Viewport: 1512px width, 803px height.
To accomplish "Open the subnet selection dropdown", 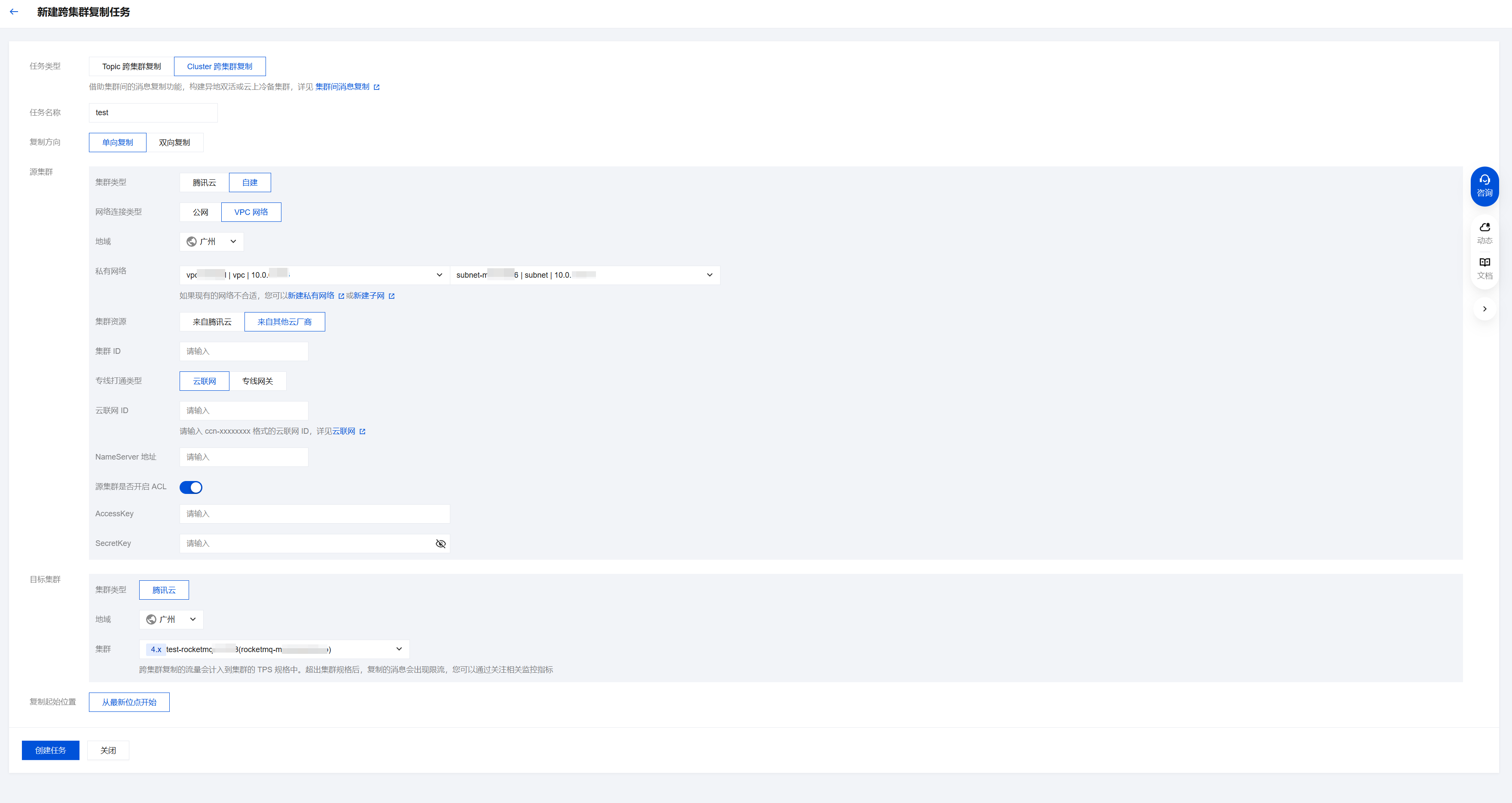I will pyautogui.click(x=585, y=276).
